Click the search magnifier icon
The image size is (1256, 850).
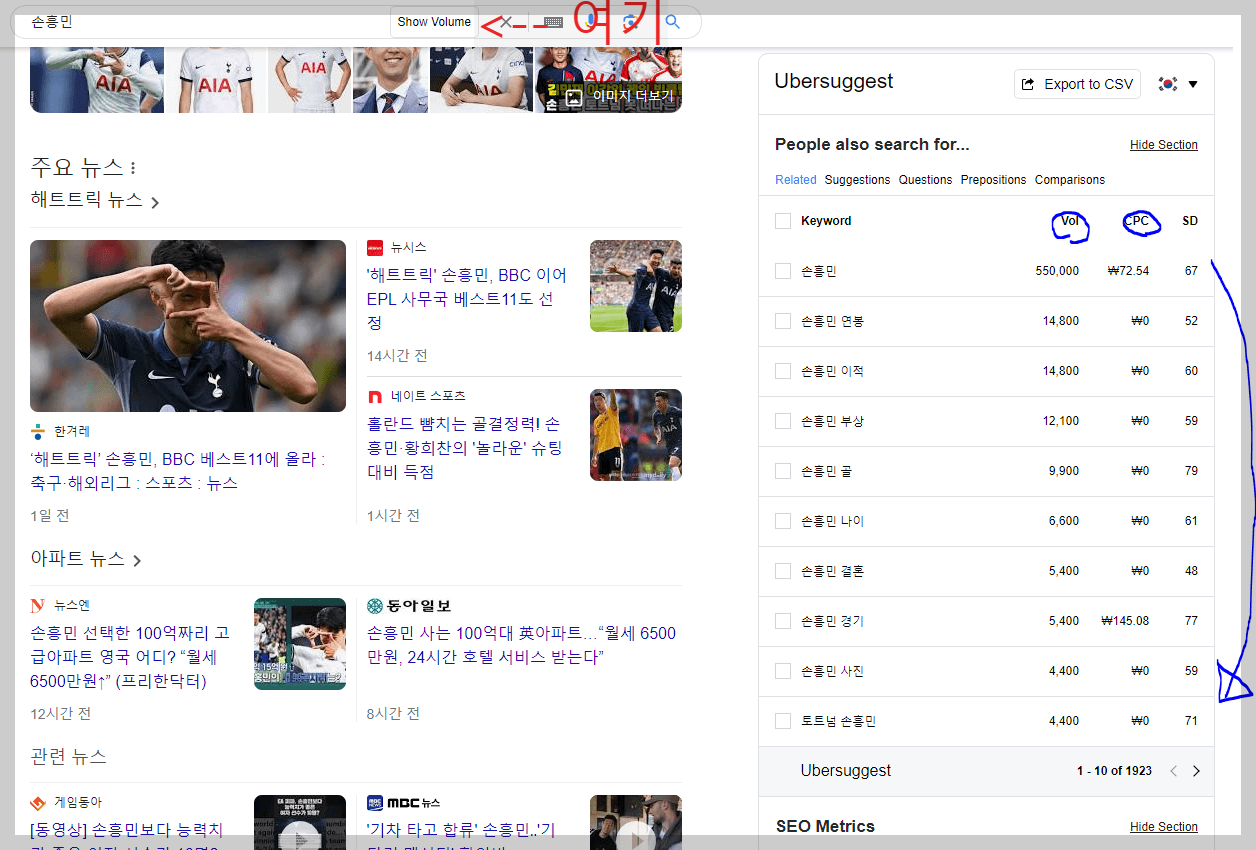[x=672, y=21]
